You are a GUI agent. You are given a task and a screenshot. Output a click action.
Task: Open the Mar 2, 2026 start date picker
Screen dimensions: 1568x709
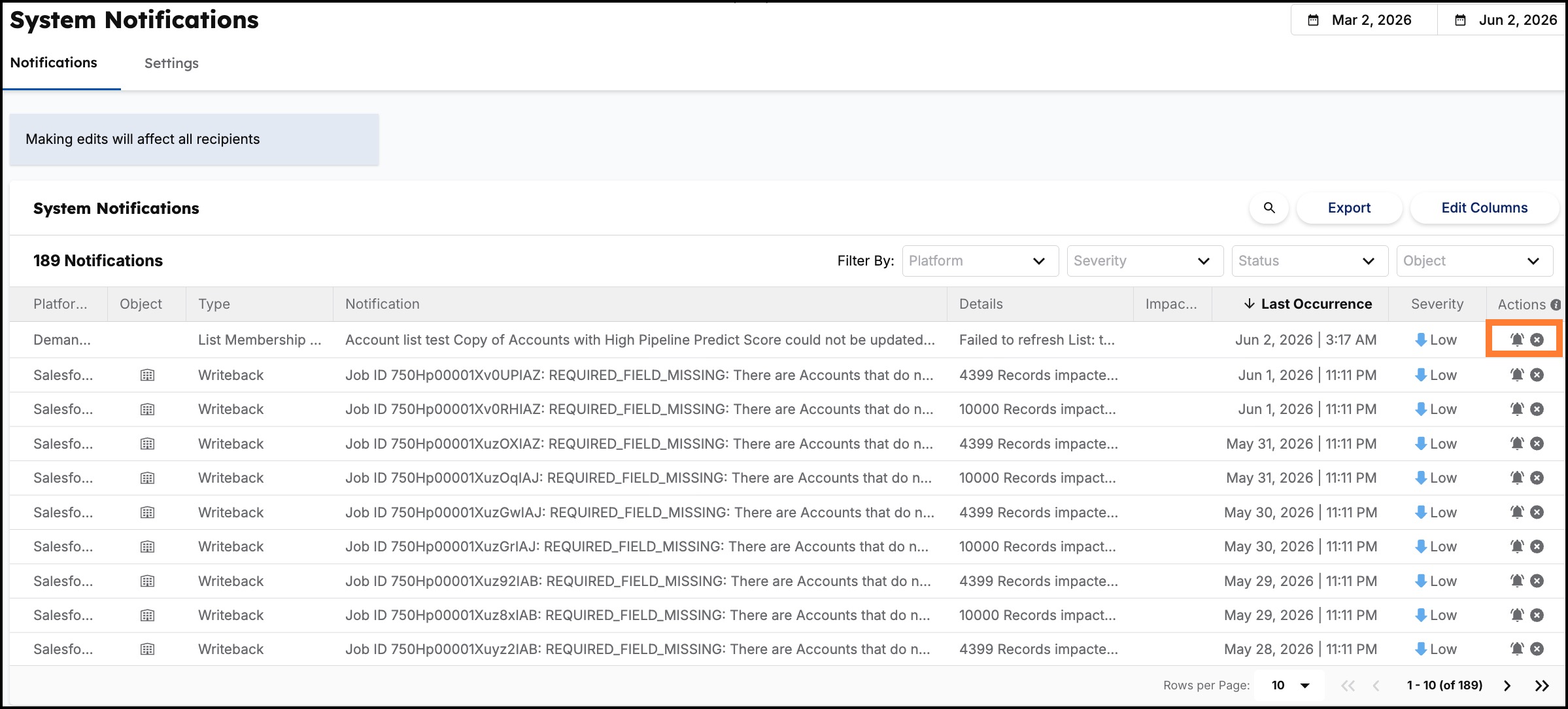pyautogui.click(x=1363, y=20)
